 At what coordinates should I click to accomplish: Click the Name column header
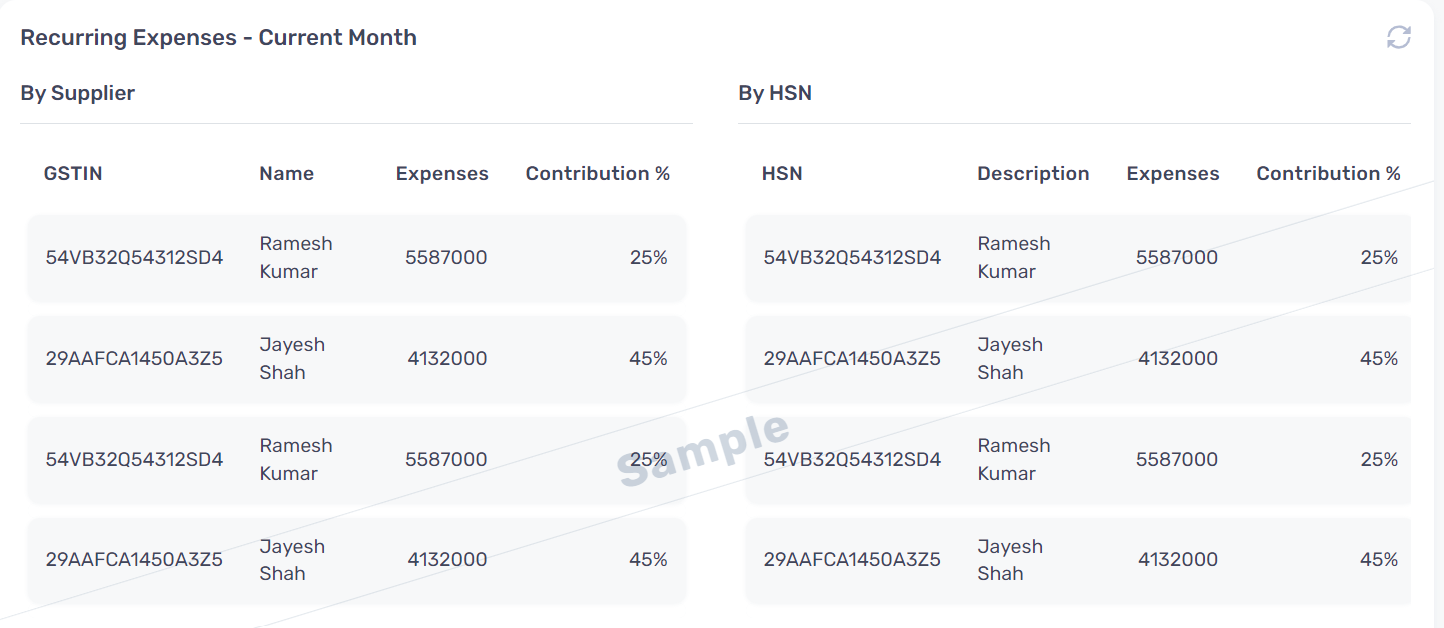pos(287,174)
